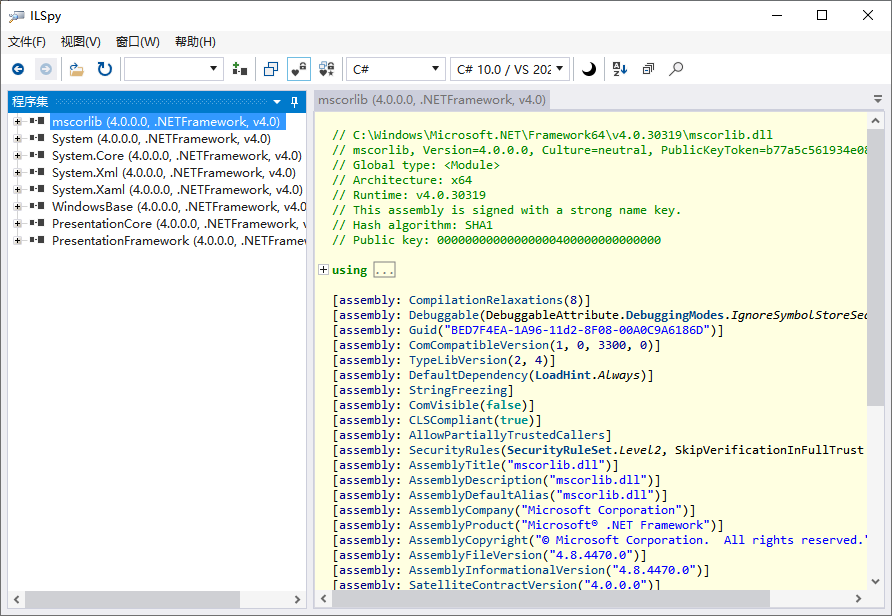Screen dimensions: 892x616
Task: Select the mscorlib document tab
Action: click(x=431, y=100)
